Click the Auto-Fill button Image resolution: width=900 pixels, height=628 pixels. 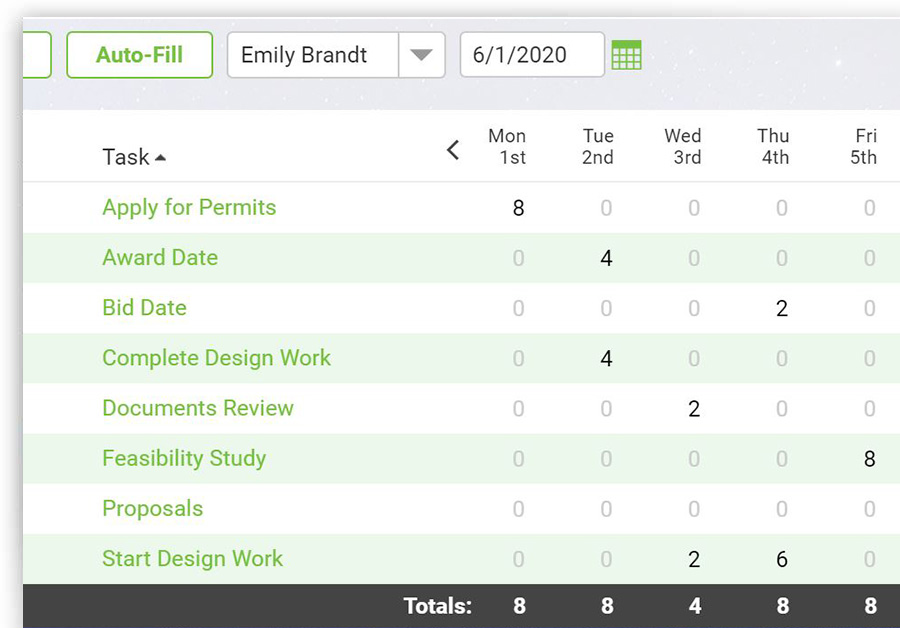(x=139, y=55)
